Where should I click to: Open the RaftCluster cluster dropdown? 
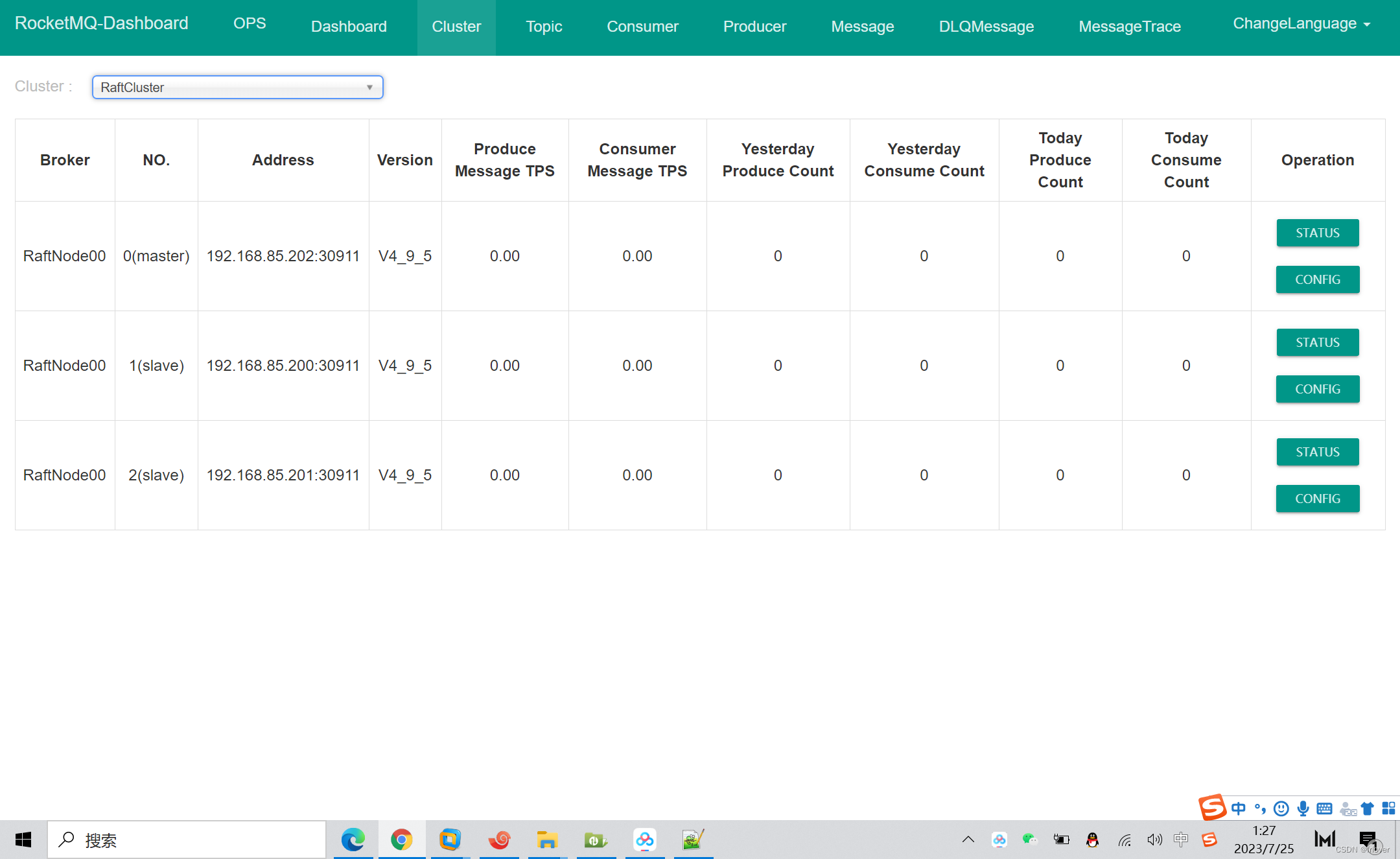point(238,87)
